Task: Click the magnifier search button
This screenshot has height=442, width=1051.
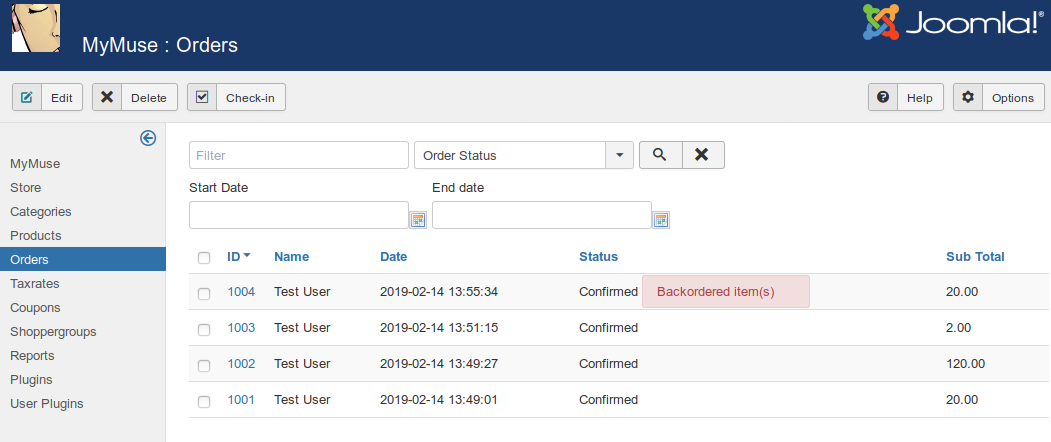Action: tap(660, 155)
